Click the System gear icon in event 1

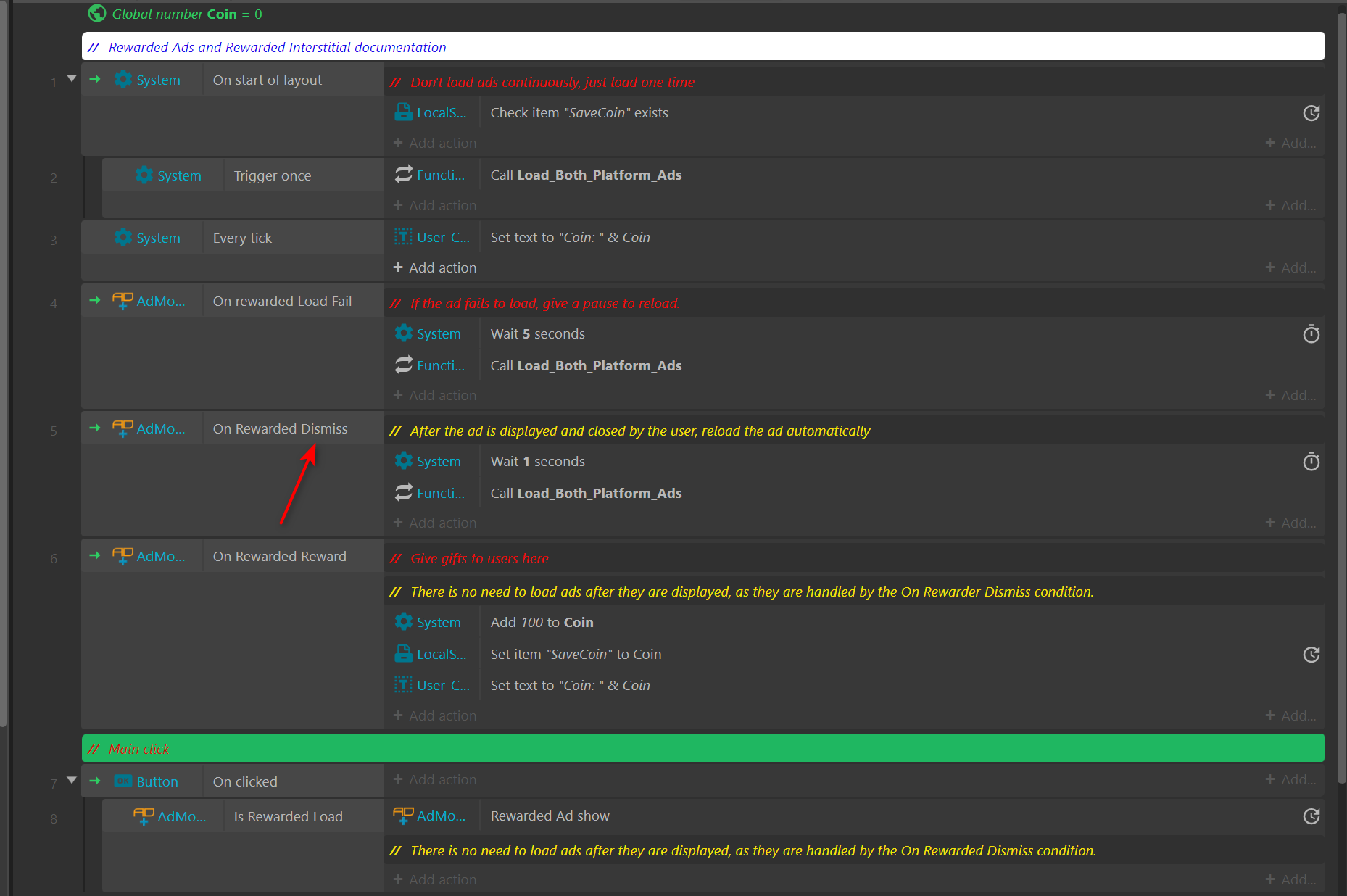click(123, 80)
